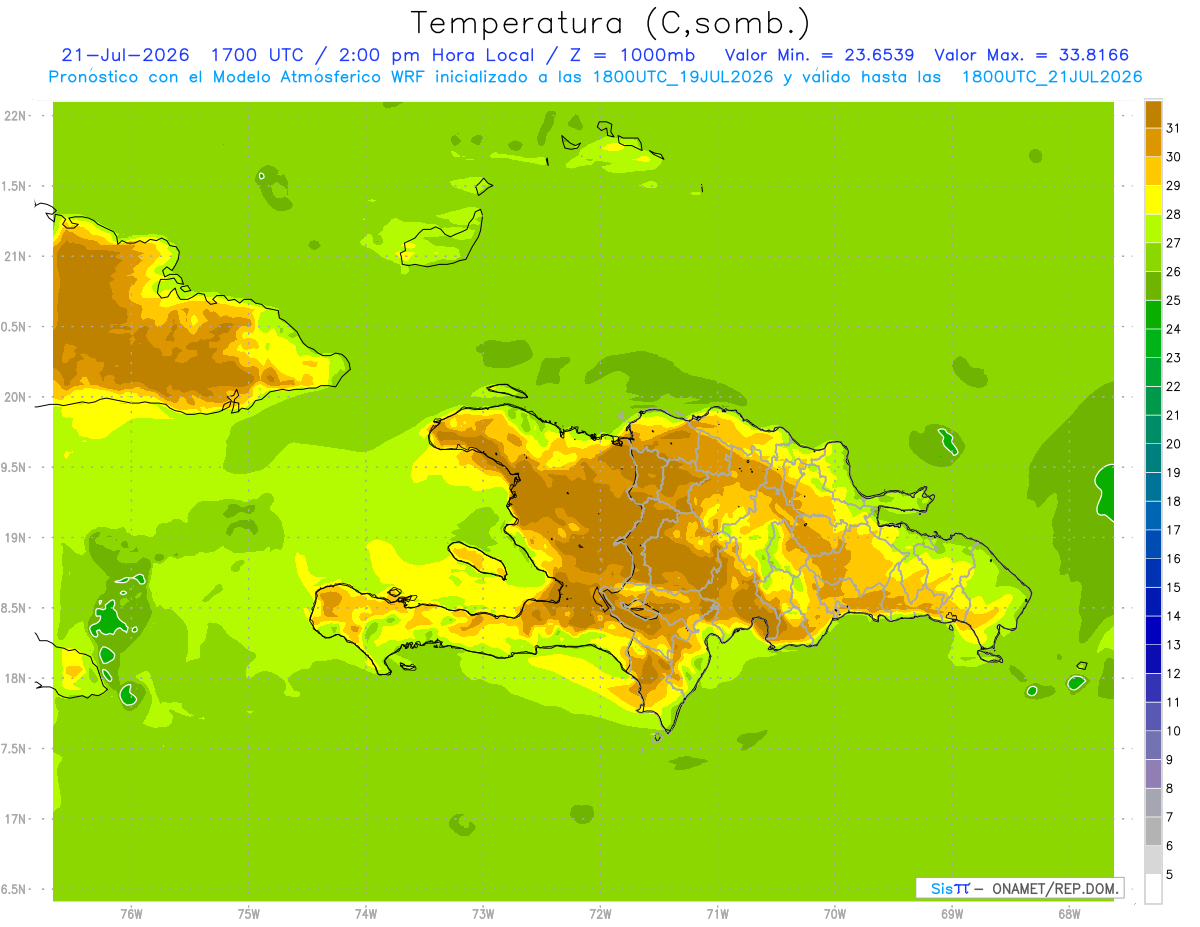The width and height of the screenshot is (1200, 927).
Task: Select the '1800UTC_21JUL2026' valid-until timestamp
Action: pos(1052,77)
